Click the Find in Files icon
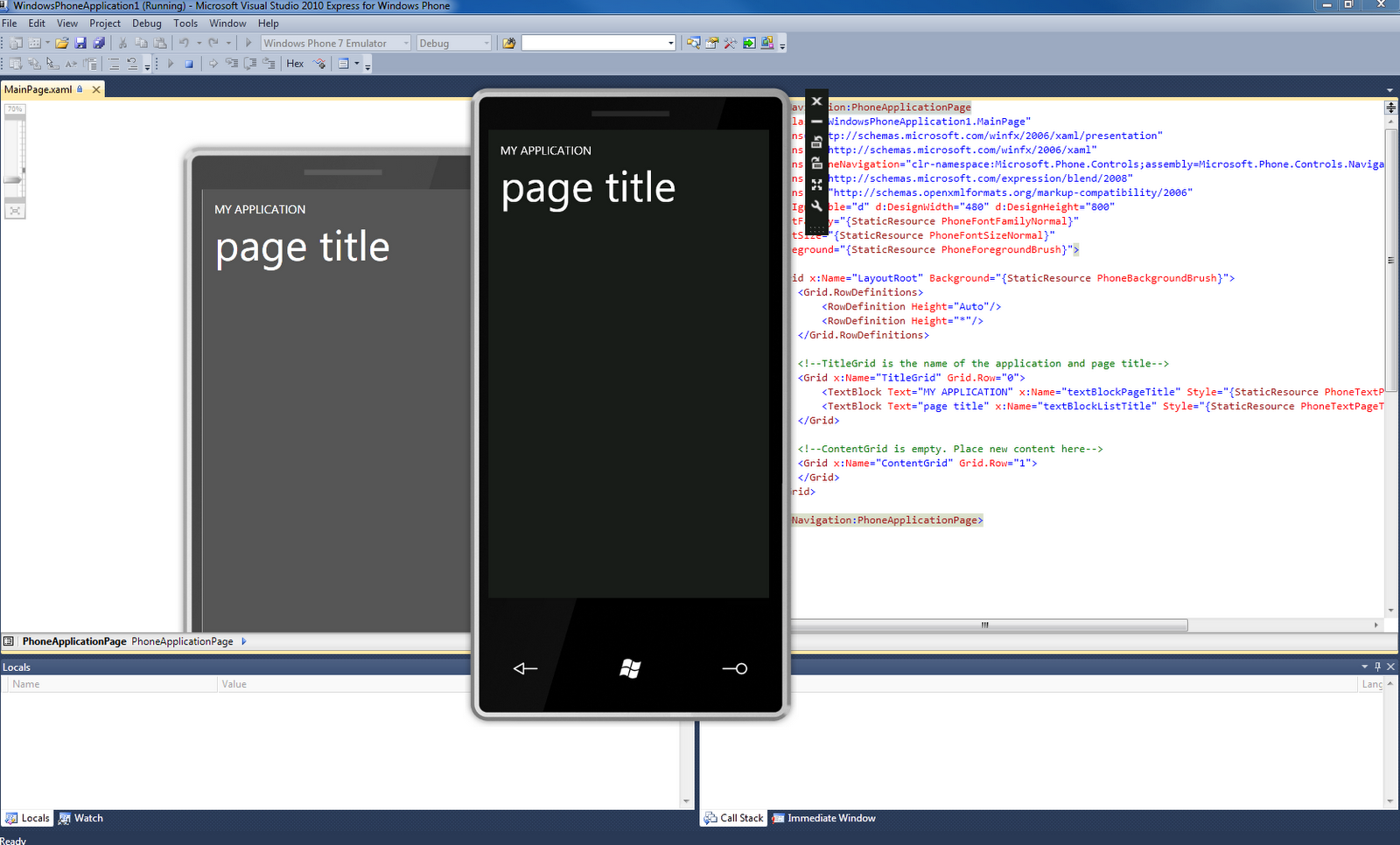The height and width of the screenshot is (845, 1400). (x=508, y=43)
